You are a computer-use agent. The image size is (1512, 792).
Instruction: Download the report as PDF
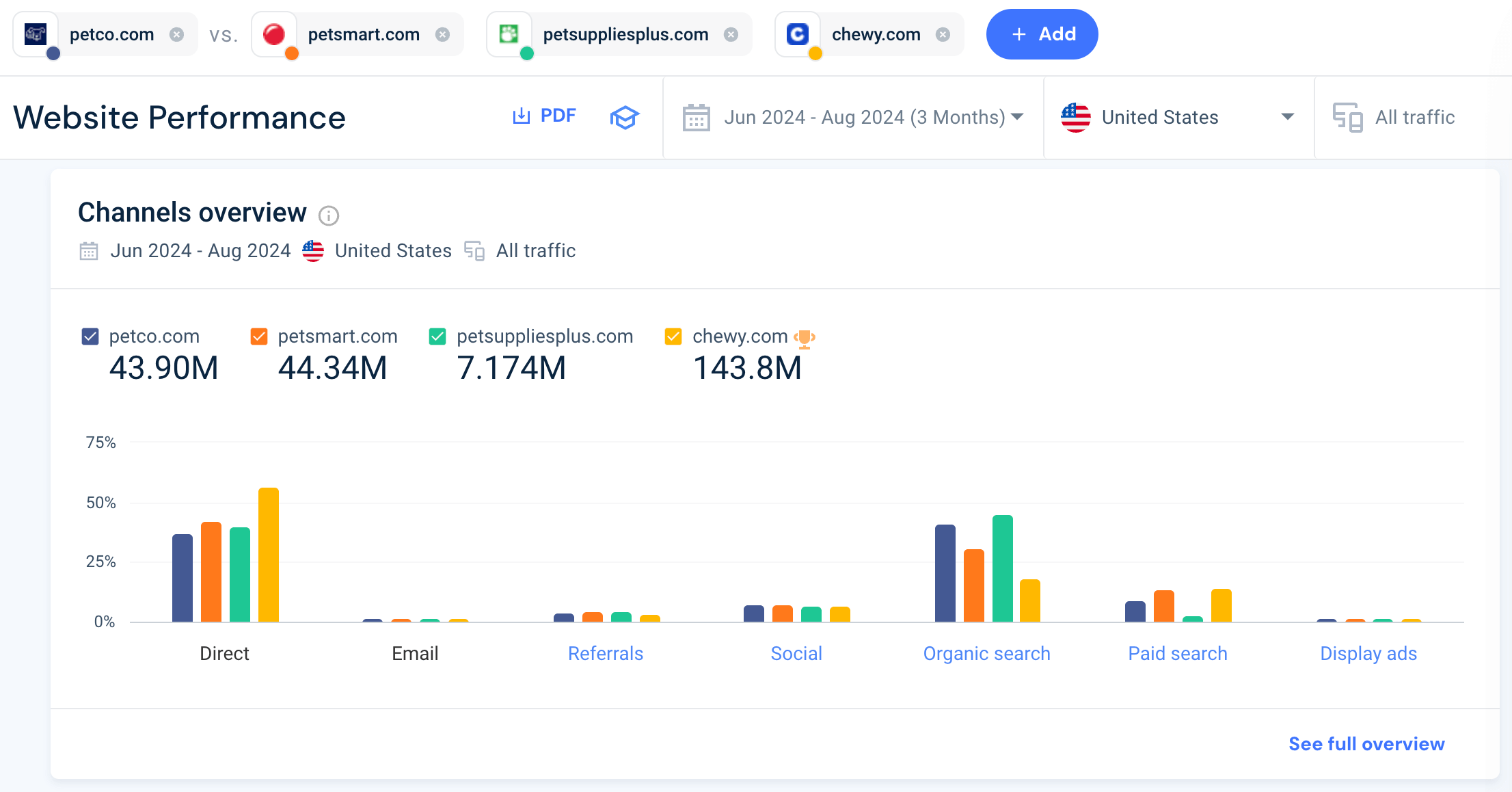[544, 116]
